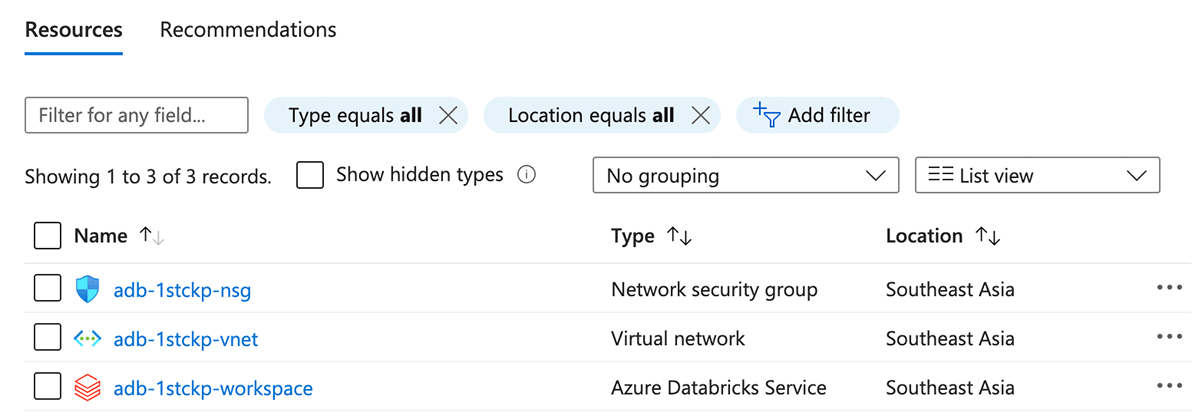Open the ellipsis menu for adb-1stckp-workspace
Image resolution: width=1200 pixels, height=419 pixels.
point(1168,387)
